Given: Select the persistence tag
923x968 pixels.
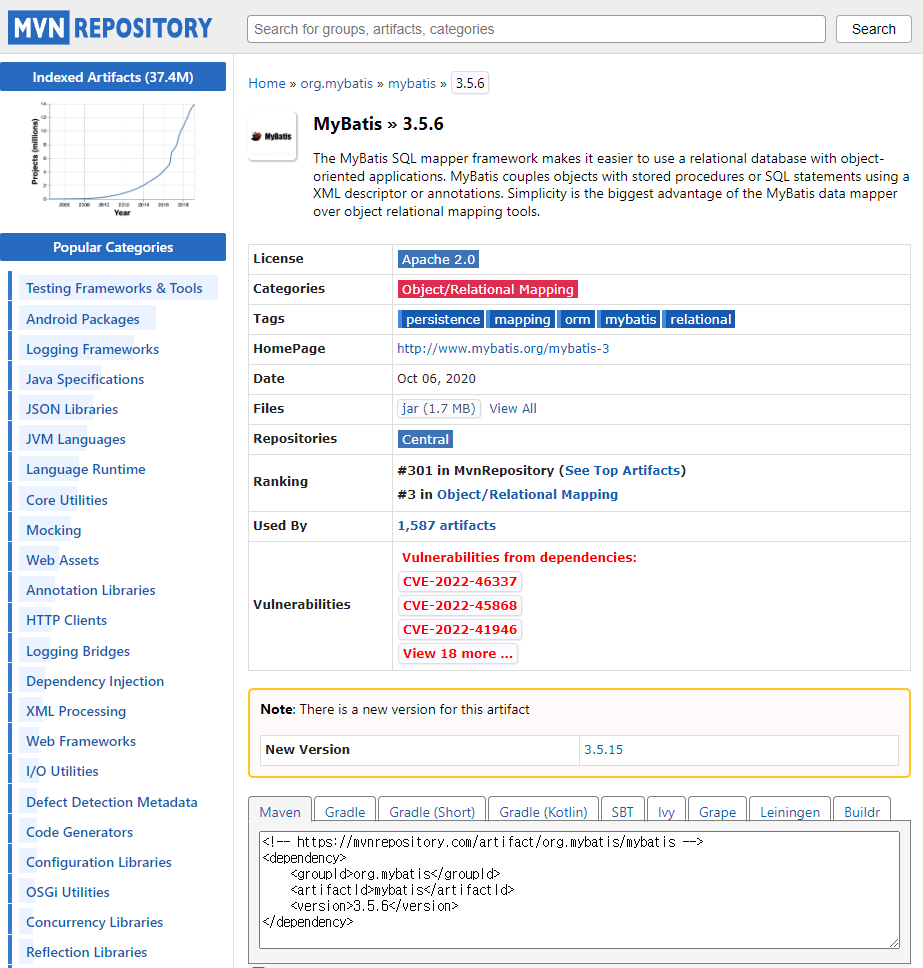Looking at the screenshot, I should tap(442, 319).
